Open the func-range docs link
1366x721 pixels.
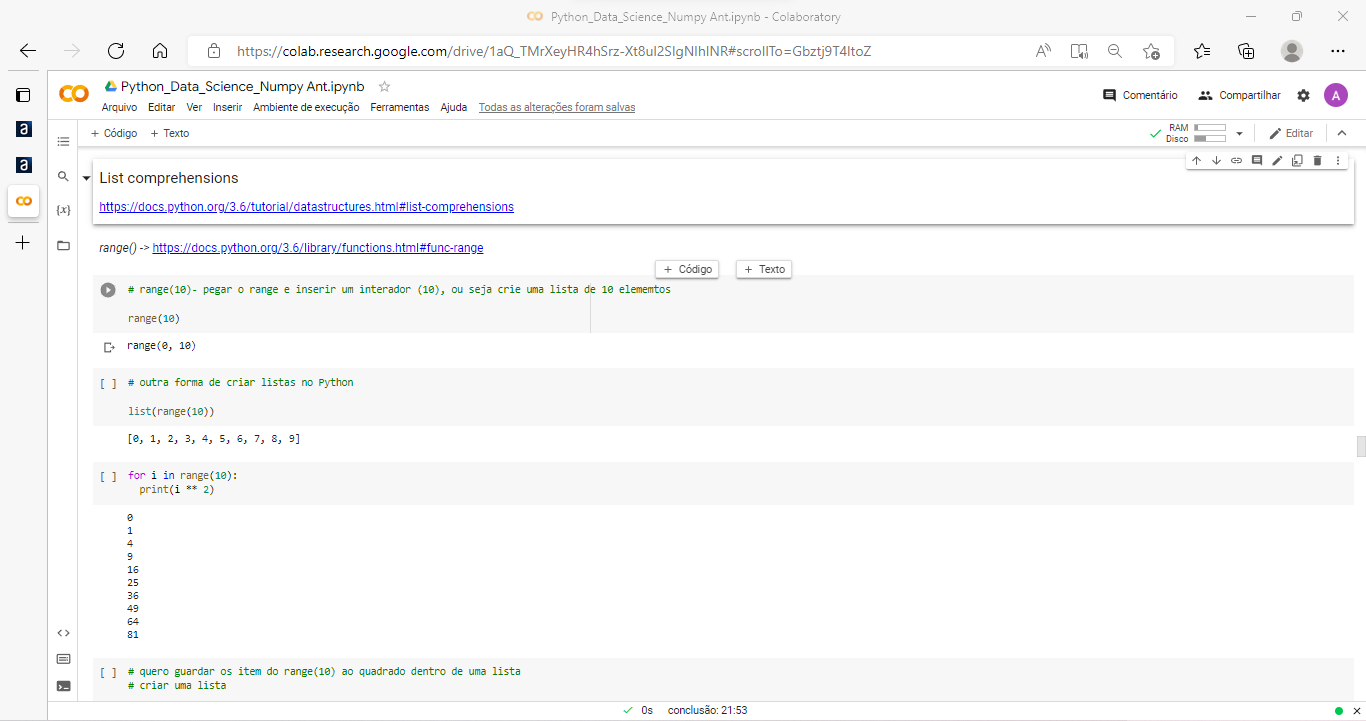pos(318,247)
